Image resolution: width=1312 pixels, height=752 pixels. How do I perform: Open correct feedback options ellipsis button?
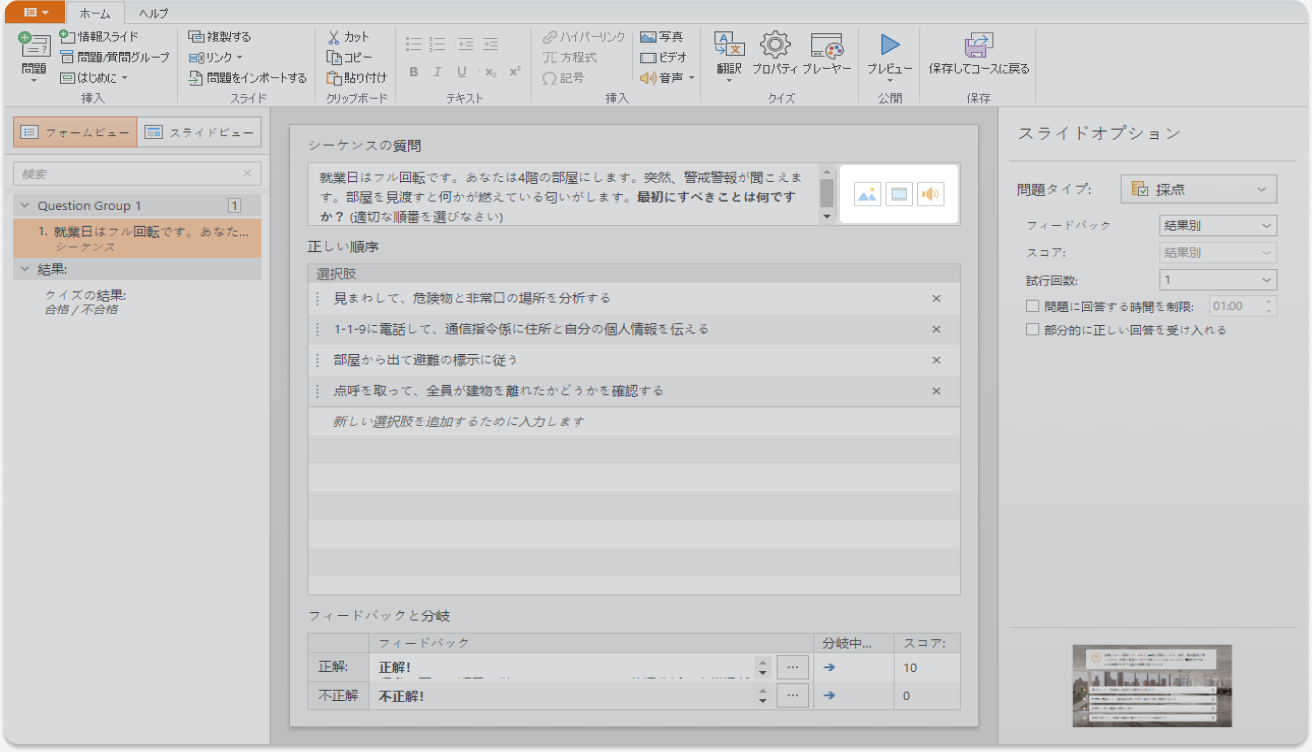coord(792,667)
